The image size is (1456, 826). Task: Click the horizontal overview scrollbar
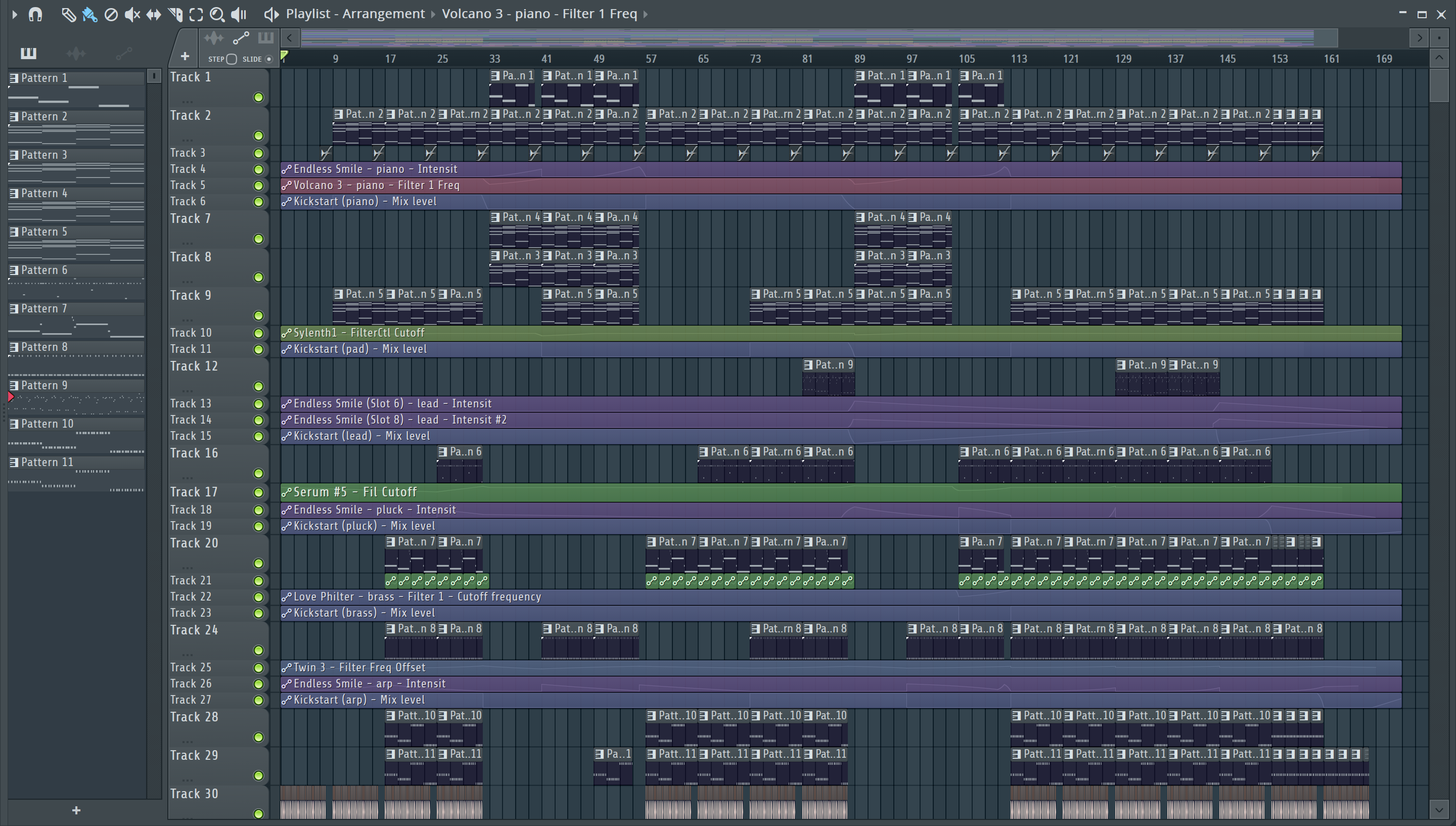(x=819, y=38)
